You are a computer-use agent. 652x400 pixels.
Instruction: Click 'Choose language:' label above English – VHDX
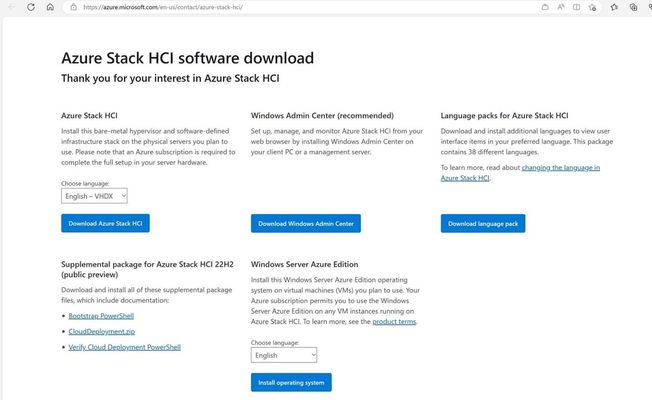click(85, 183)
